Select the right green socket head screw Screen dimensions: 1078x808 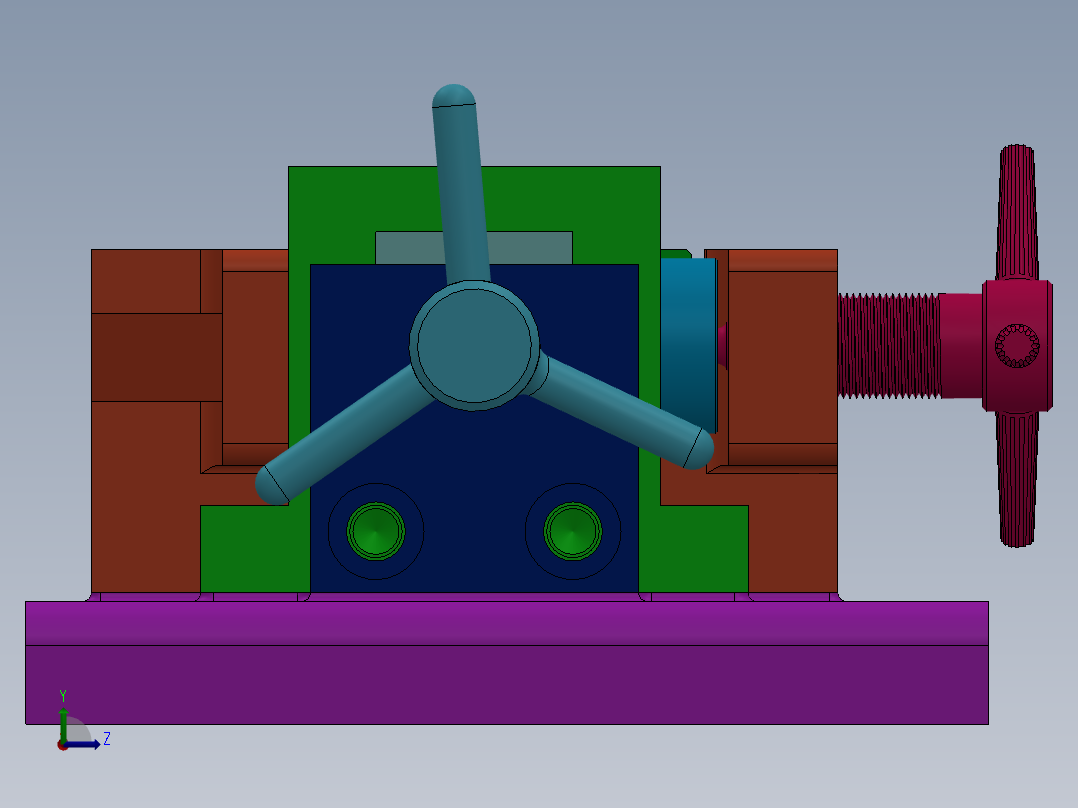(572, 532)
